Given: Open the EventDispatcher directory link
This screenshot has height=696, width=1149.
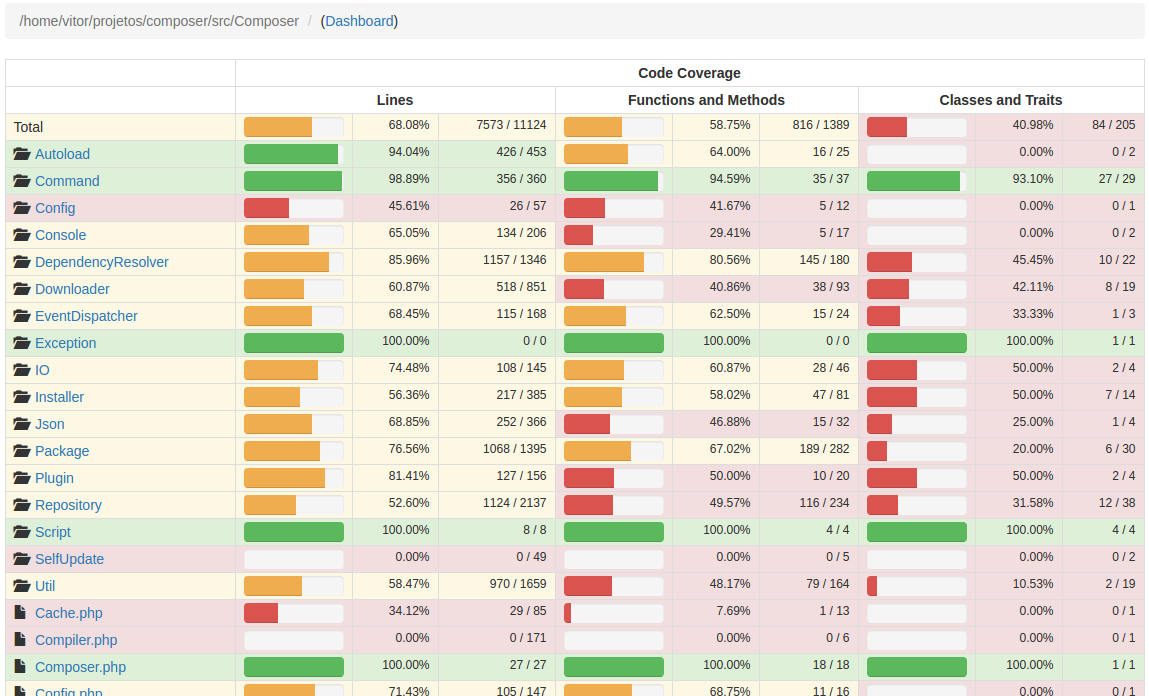Looking at the screenshot, I should 86,316.
